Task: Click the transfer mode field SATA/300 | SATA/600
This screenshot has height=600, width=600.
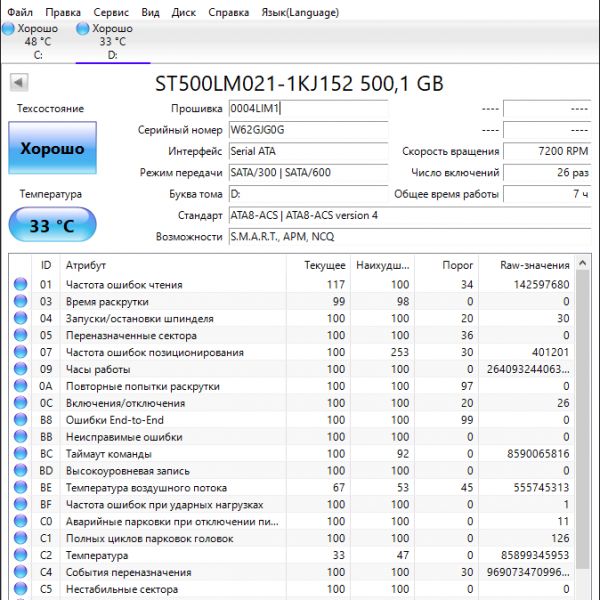Action: [x=308, y=173]
